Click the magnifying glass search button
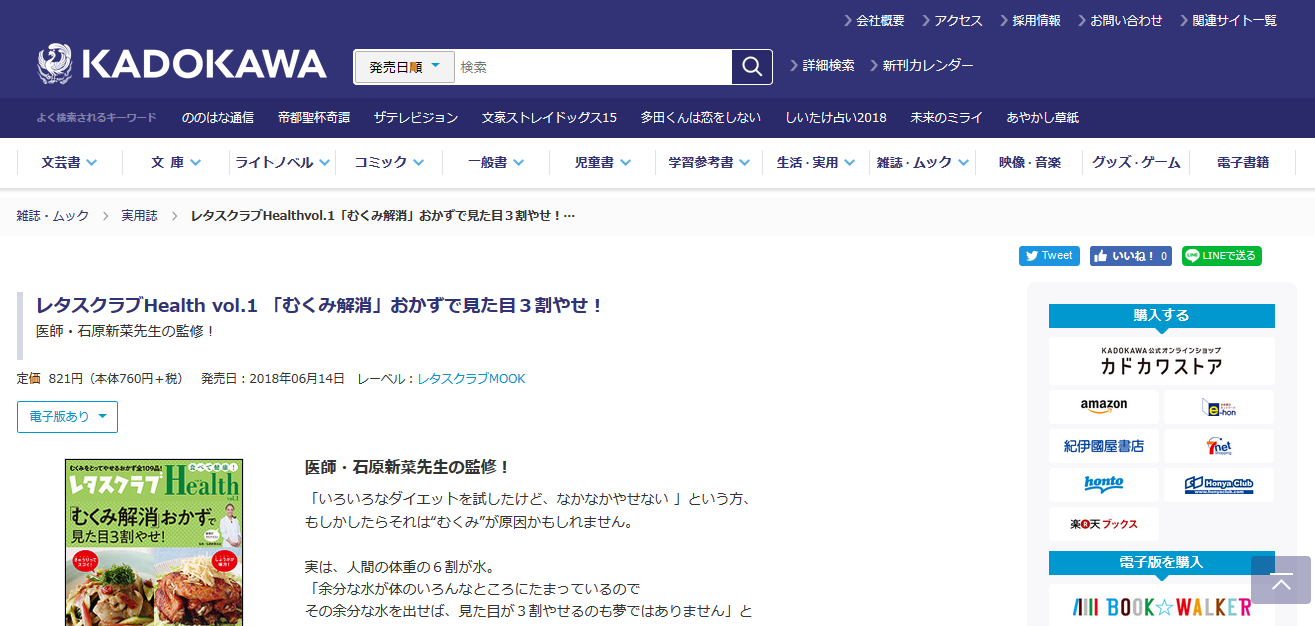The image size is (1315, 626). 752,67
